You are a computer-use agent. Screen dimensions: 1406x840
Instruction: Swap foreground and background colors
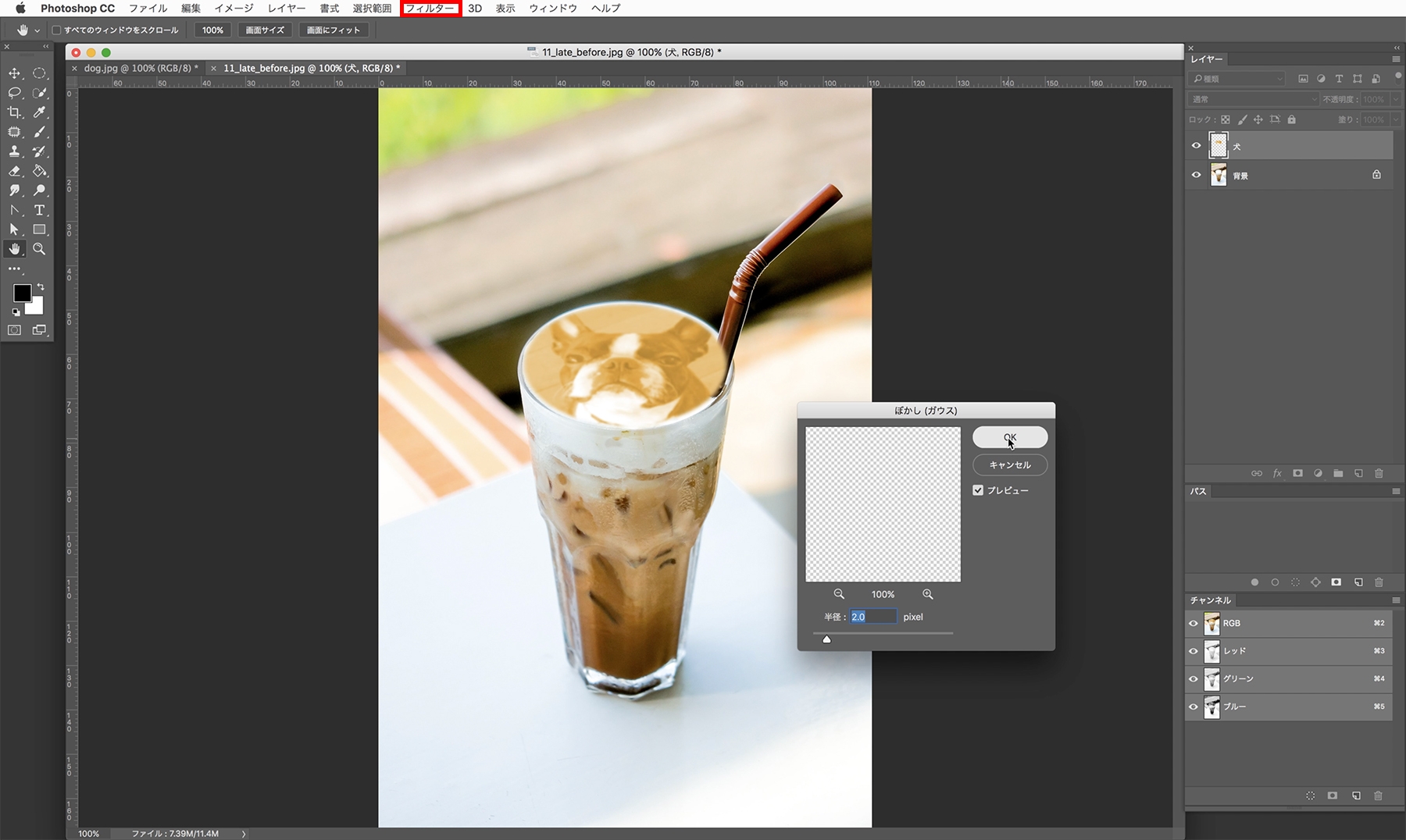41,287
